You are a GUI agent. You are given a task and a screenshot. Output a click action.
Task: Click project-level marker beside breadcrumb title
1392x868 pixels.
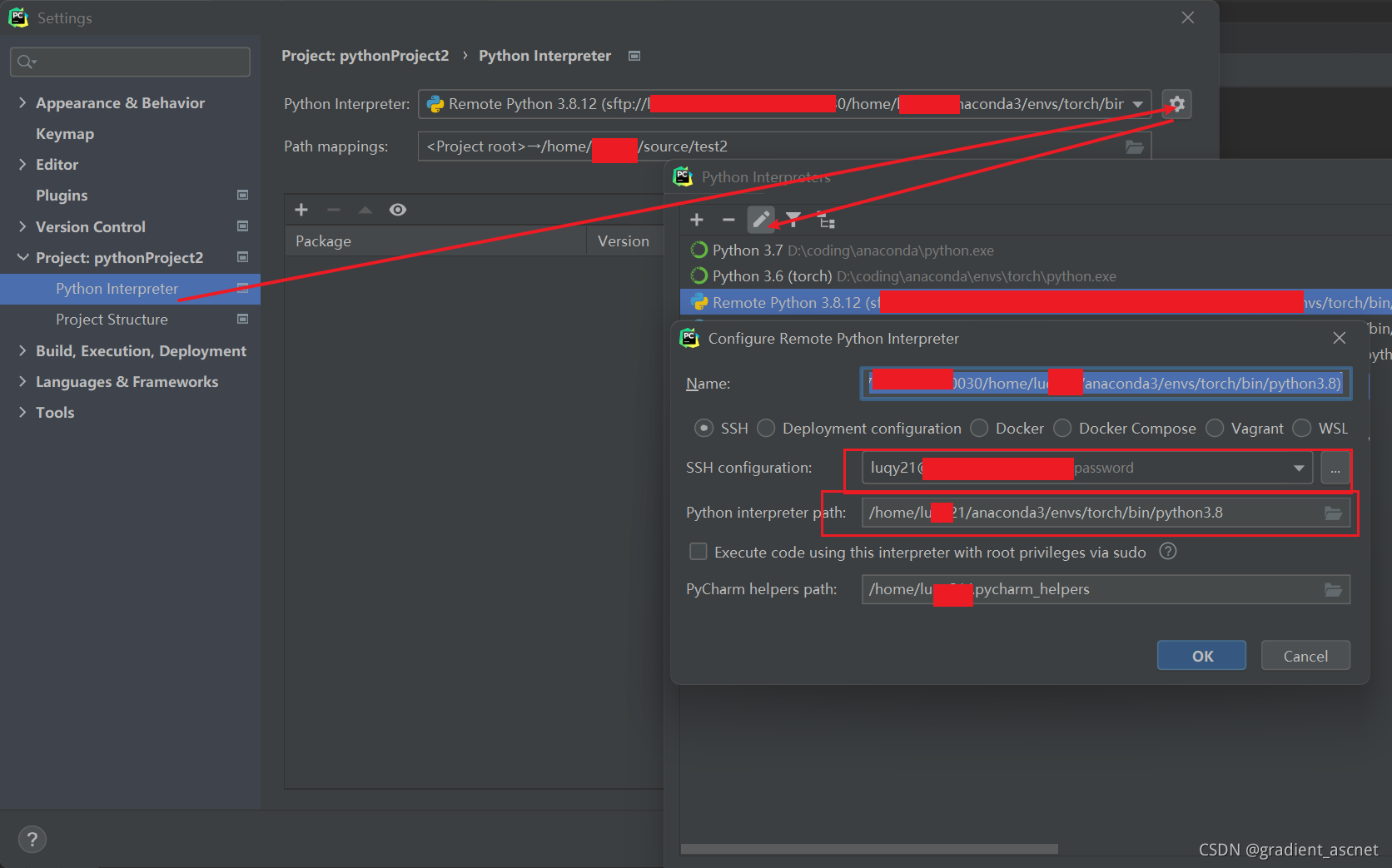pos(634,56)
